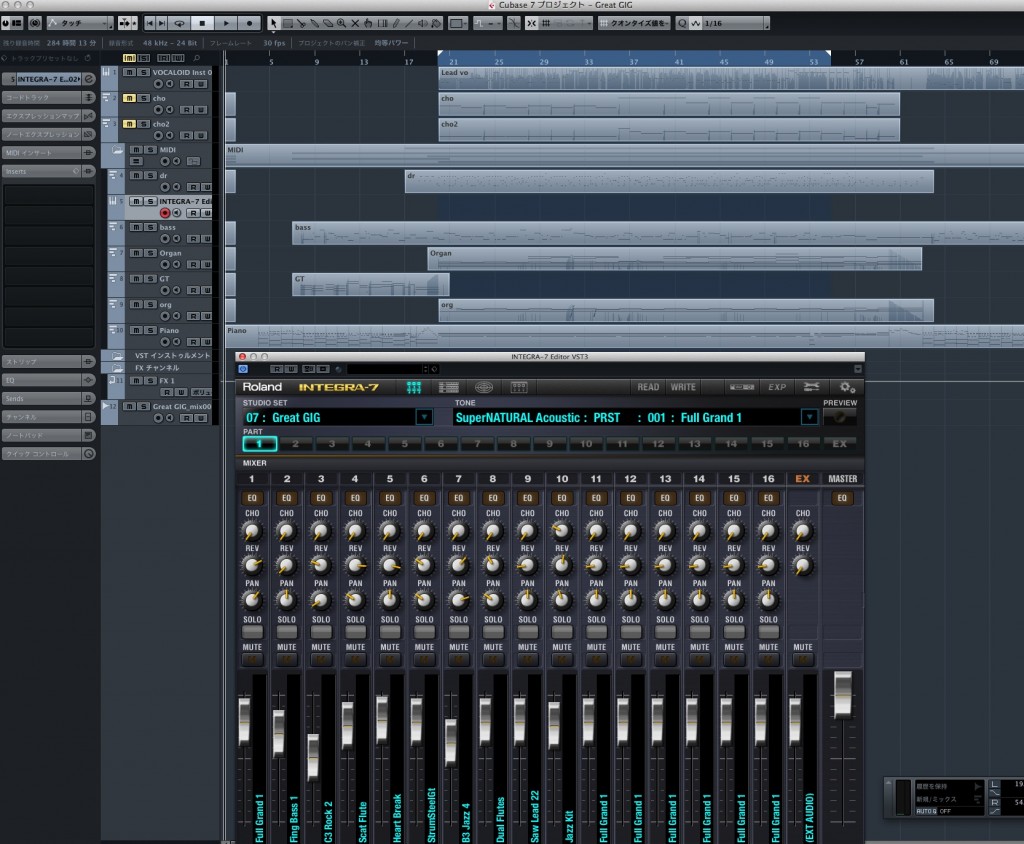Toggle cycle loop transport button

[x=178, y=23]
